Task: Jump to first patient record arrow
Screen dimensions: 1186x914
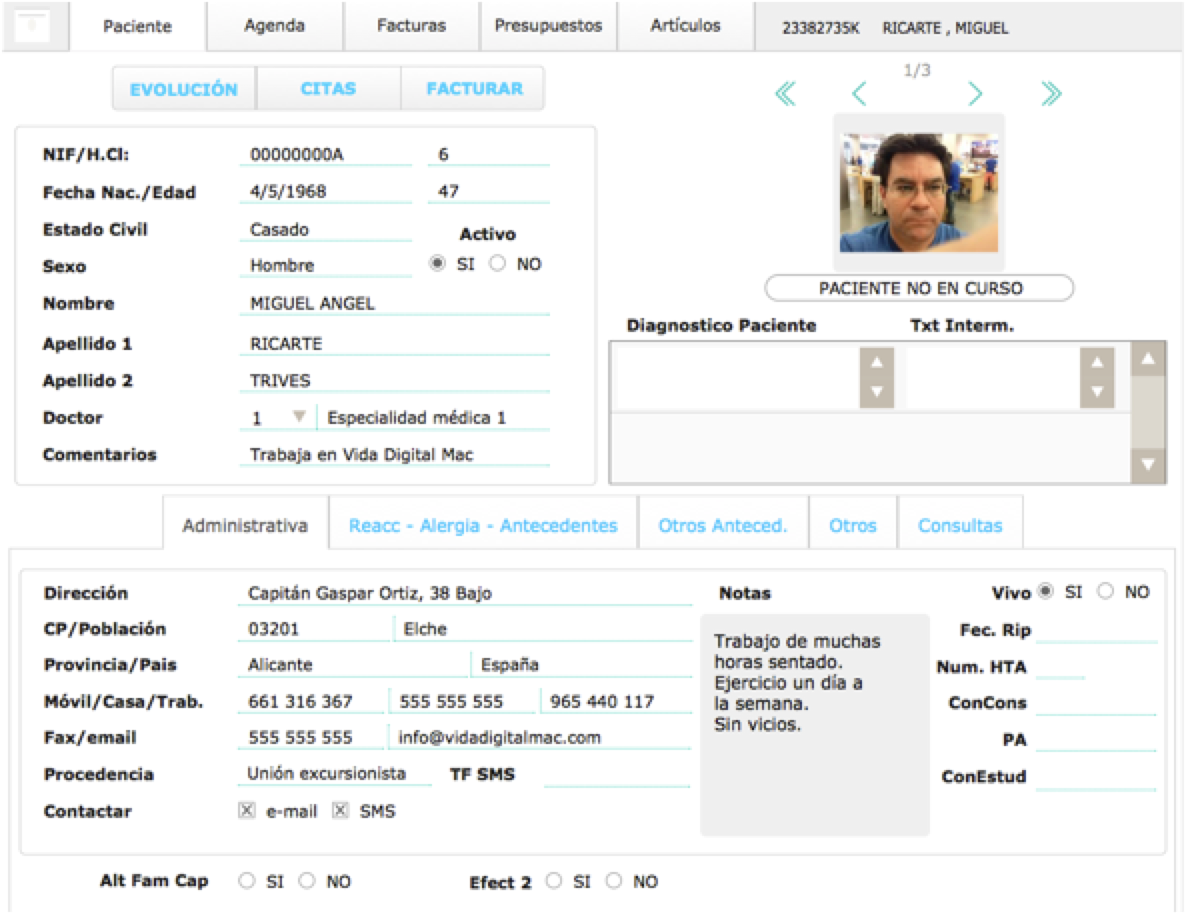Action: tap(785, 94)
